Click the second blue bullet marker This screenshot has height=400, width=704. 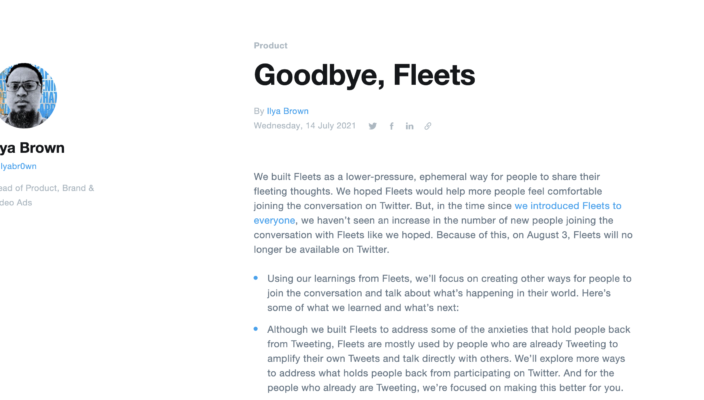click(257, 327)
